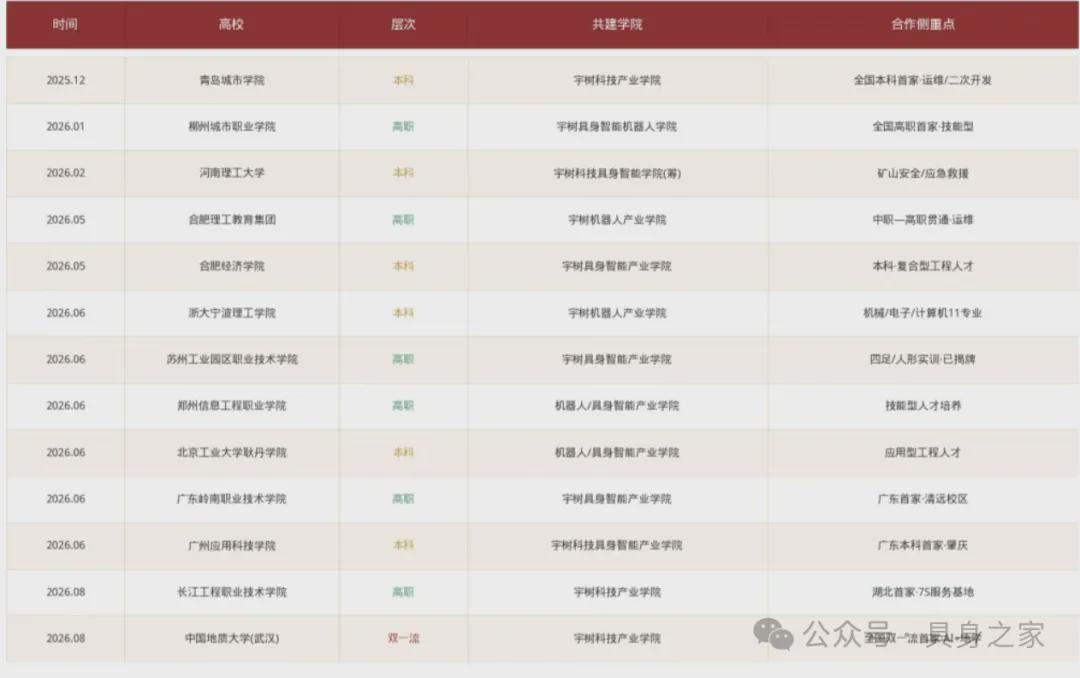The image size is (1080, 678).
Task: Click the 层次 column header
Action: click(403, 24)
